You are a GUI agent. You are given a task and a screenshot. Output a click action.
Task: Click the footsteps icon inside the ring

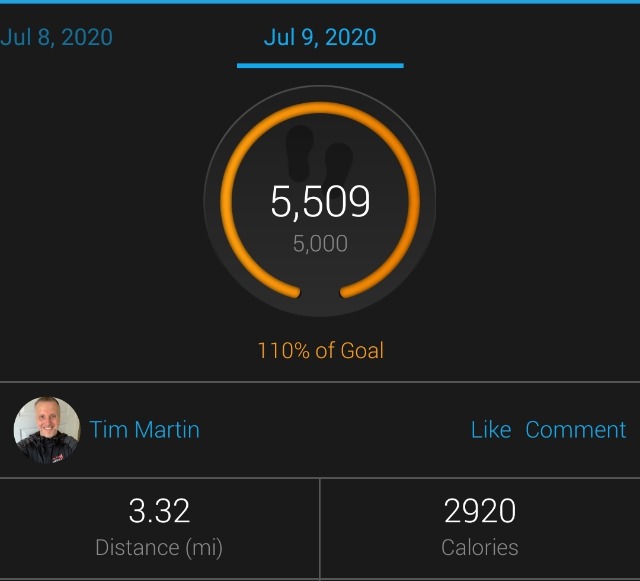[319, 157]
